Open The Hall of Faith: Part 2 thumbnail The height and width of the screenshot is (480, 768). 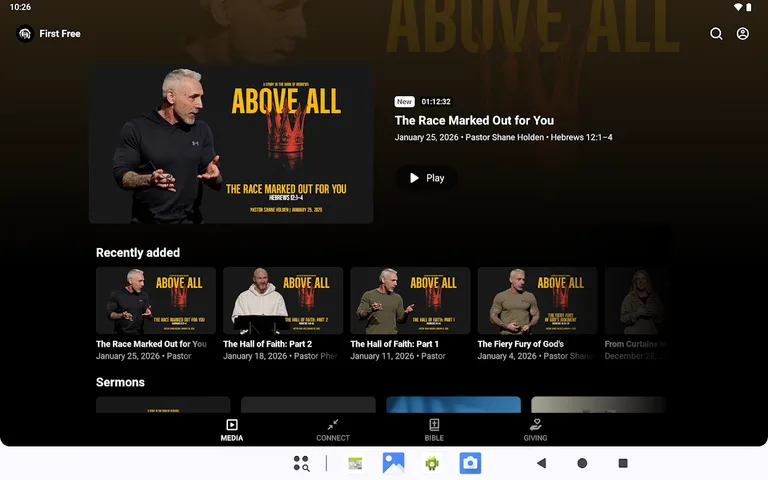pyautogui.click(x=283, y=300)
